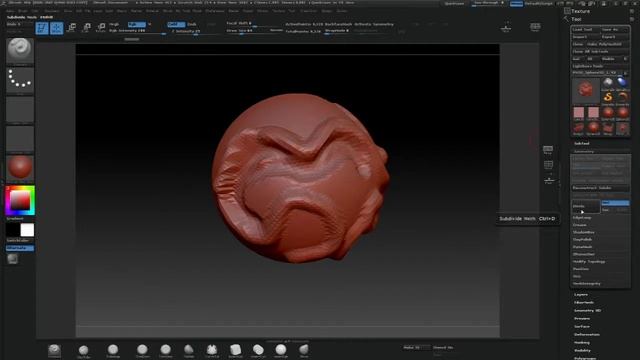Click the Lightbox Tools button

pos(600,66)
